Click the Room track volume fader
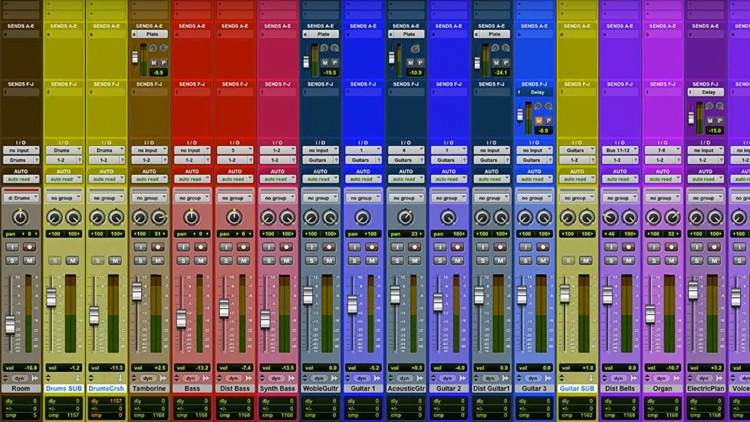Screen dimensions: 750x422 tap(10, 325)
